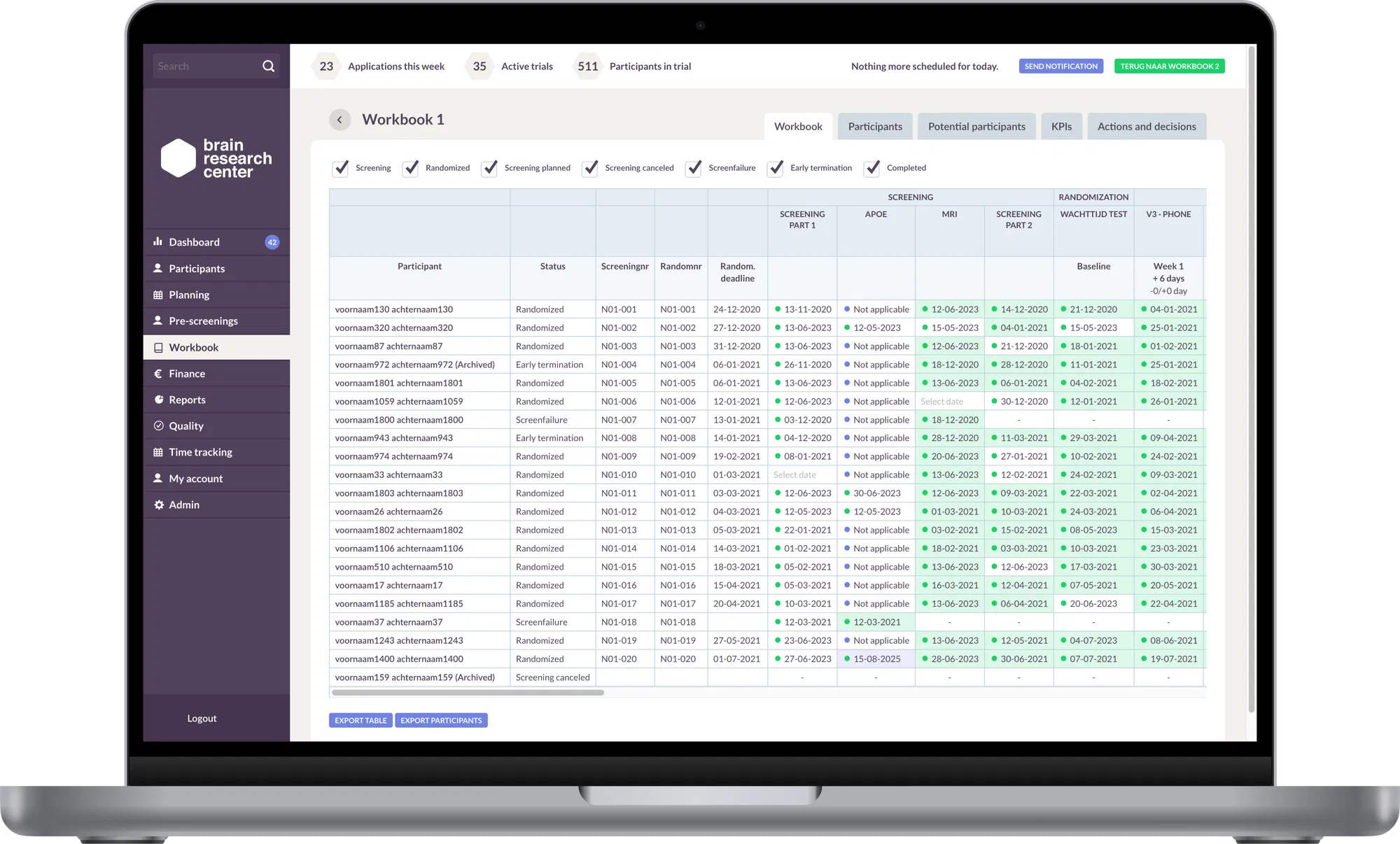
Task: Click TERUG NAAR WORKBOOK 2 button
Action: coord(1170,66)
